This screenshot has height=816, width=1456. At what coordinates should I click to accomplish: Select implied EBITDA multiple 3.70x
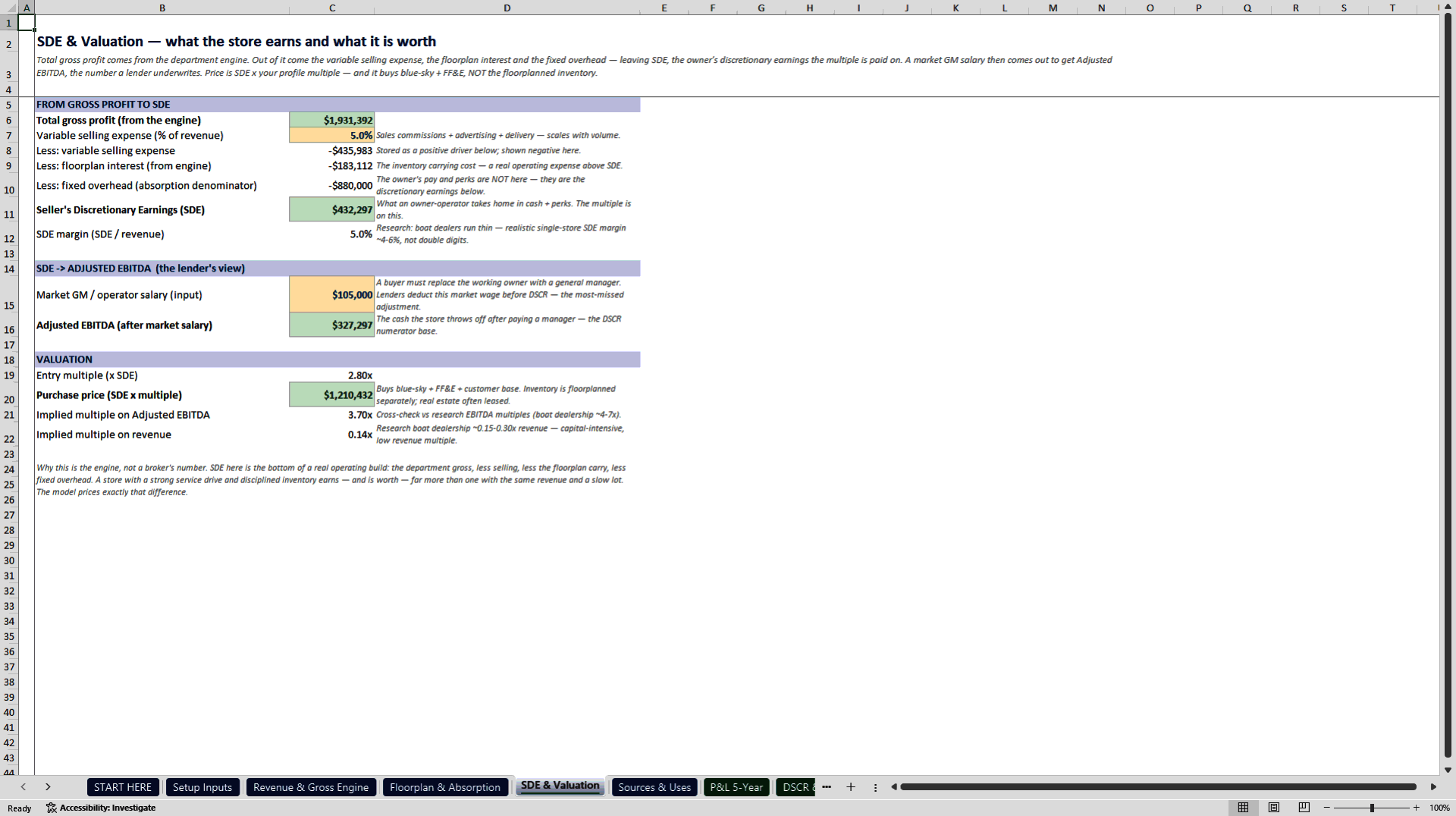tap(332, 415)
